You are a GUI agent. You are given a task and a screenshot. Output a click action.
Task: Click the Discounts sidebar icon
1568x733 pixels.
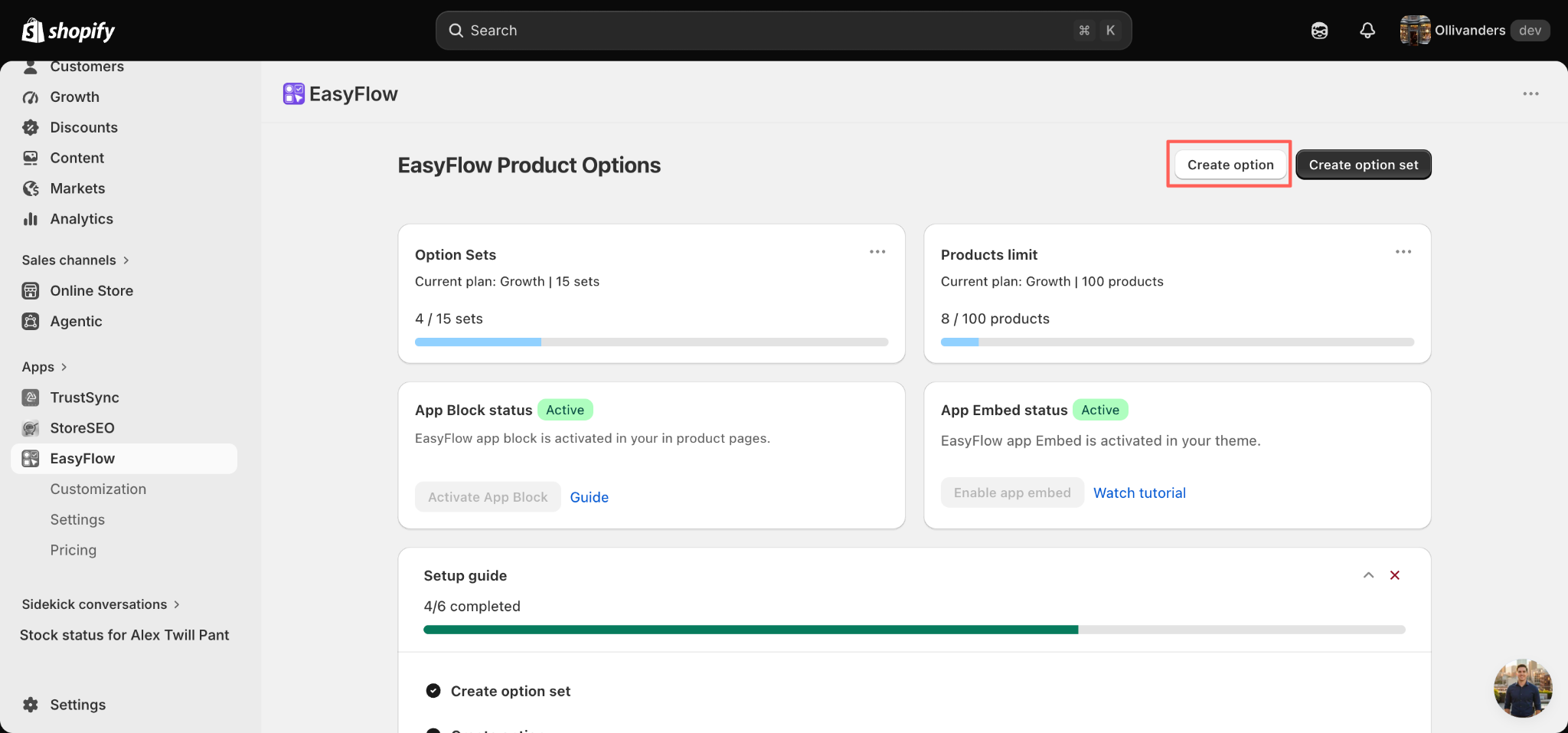click(x=31, y=127)
